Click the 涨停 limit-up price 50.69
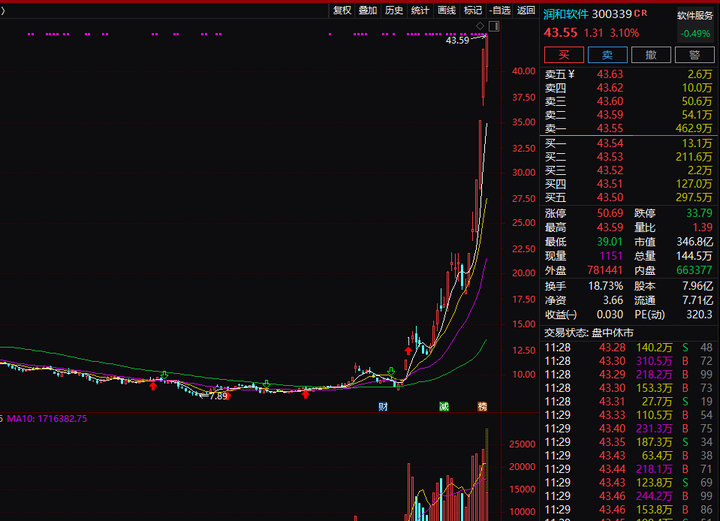The height and width of the screenshot is (521, 720). (x=610, y=213)
